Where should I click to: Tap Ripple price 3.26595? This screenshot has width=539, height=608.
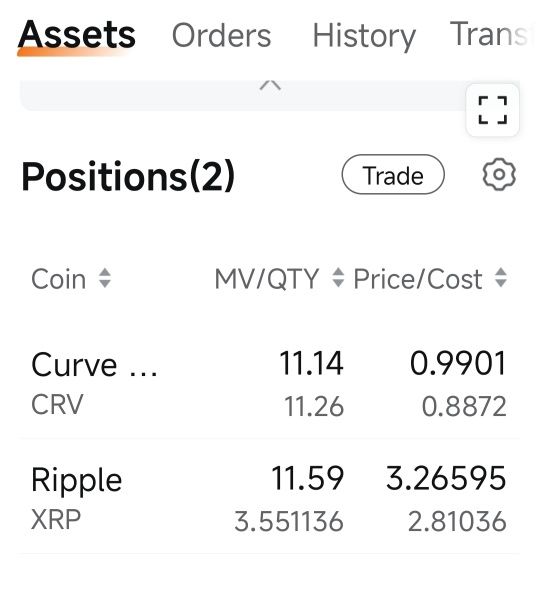click(x=446, y=478)
